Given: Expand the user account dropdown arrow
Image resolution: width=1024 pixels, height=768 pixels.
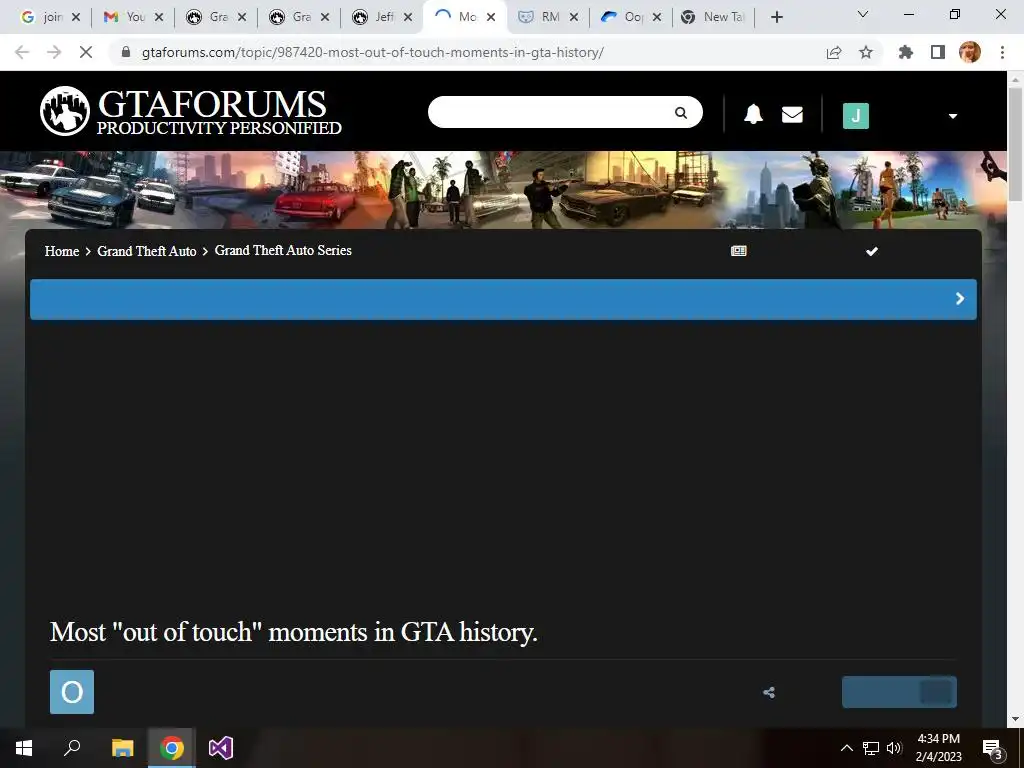Looking at the screenshot, I should pos(952,116).
